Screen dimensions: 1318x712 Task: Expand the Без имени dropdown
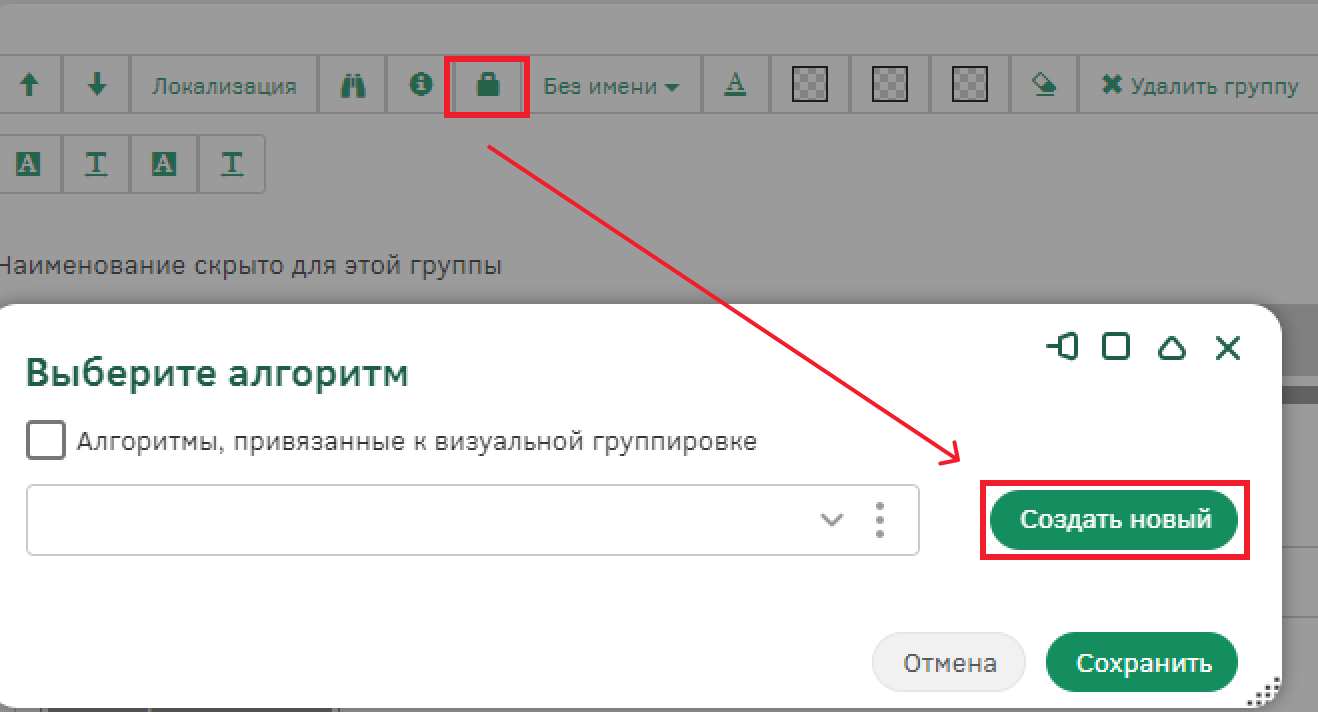click(611, 86)
